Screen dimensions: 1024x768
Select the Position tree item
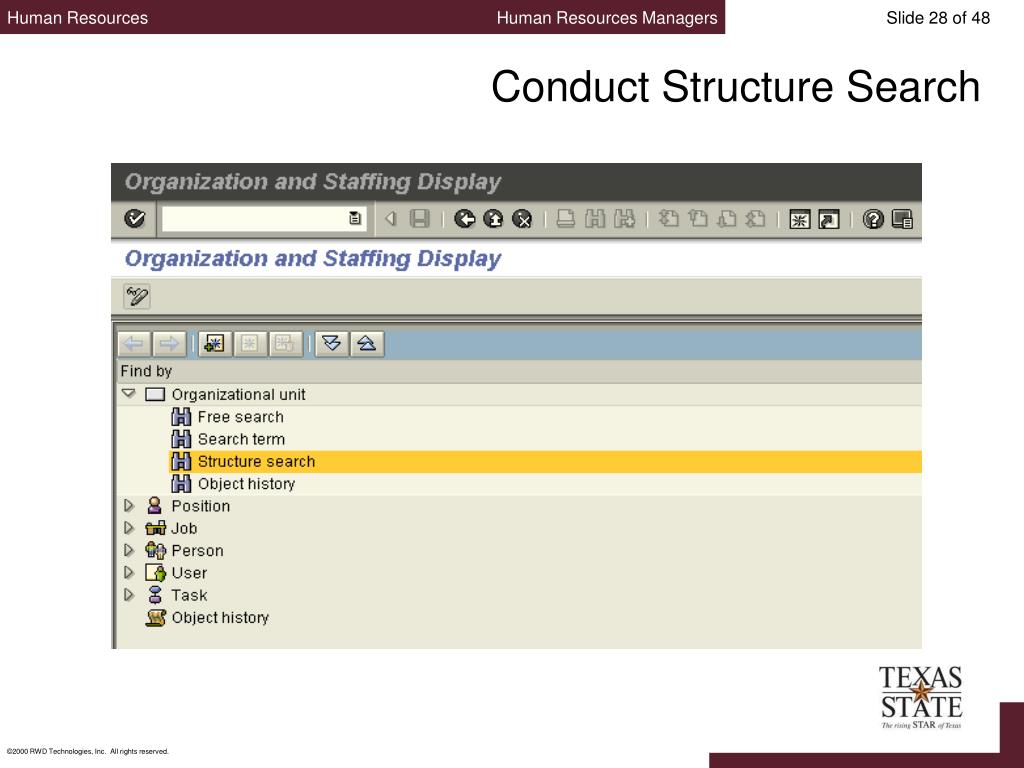[200, 506]
